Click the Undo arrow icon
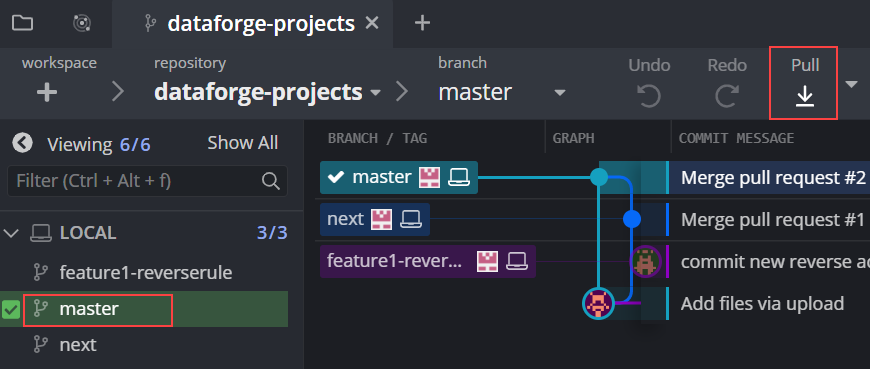Screen dimensions: 870x369 click(649, 96)
